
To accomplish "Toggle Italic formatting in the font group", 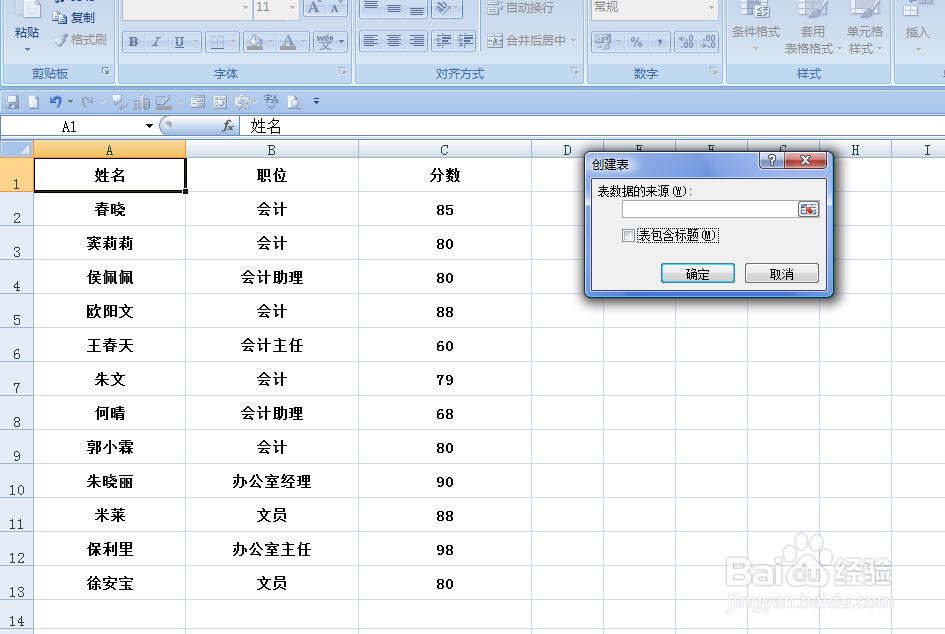I will 156,42.
